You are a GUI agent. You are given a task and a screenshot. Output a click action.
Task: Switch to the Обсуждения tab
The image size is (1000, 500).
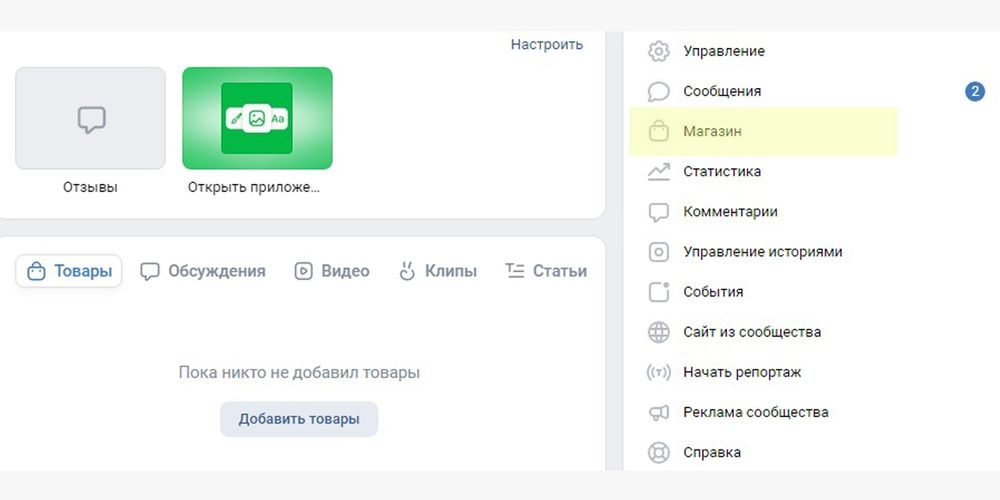click(x=203, y=271)
